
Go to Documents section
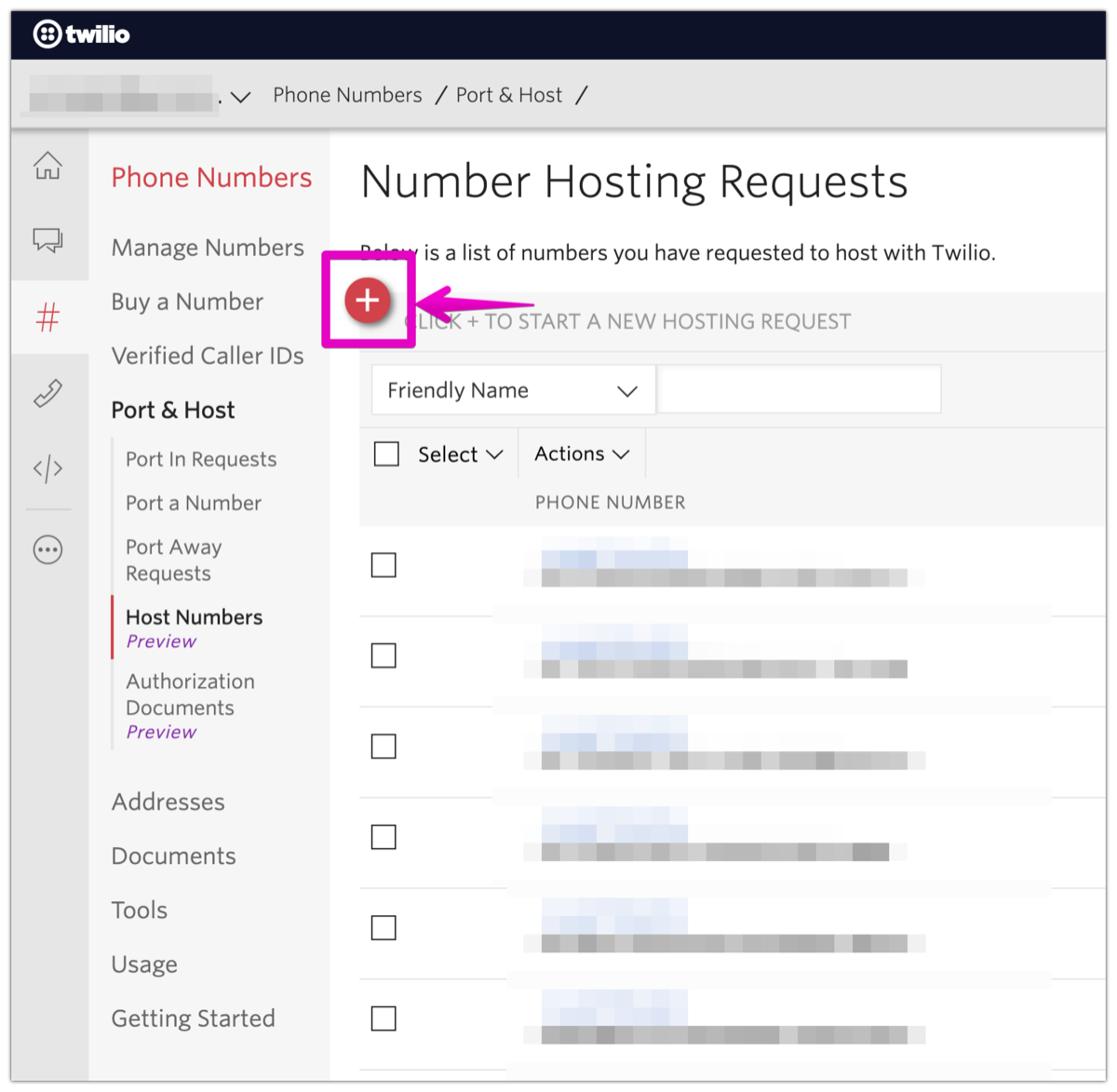(174, 856)
